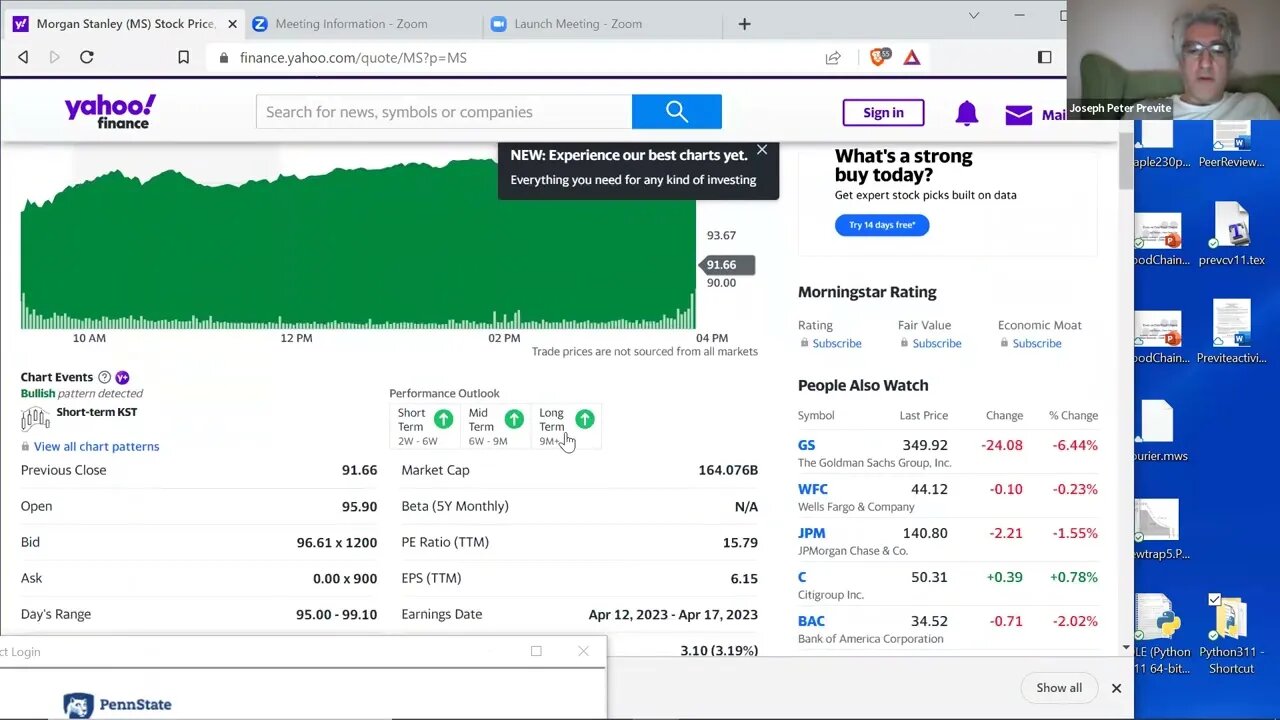
Task: Open the JPM ticker link
Action: pos(811,533)
